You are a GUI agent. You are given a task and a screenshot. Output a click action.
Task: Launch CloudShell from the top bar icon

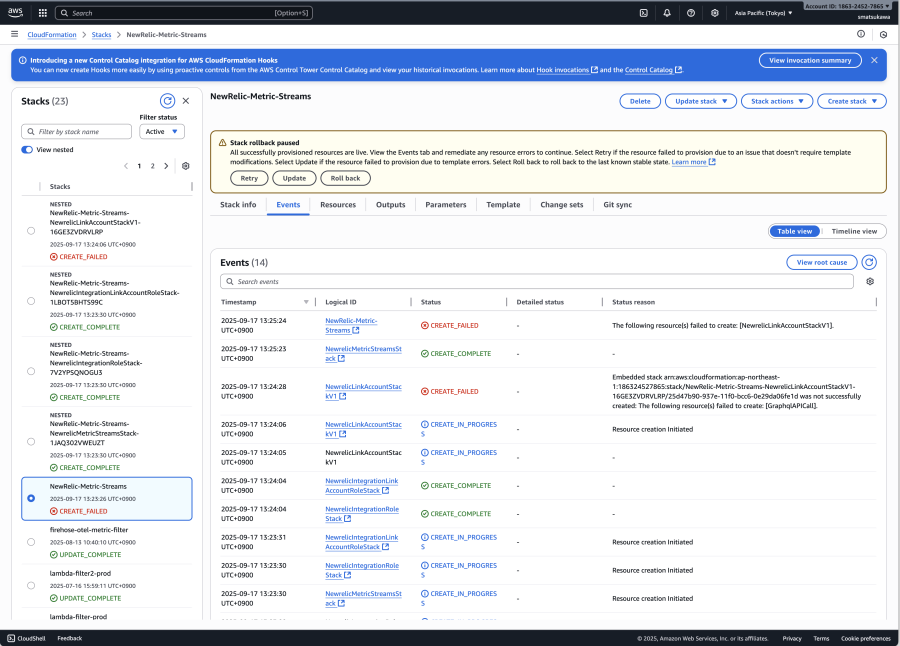click(x=643, y=13)
